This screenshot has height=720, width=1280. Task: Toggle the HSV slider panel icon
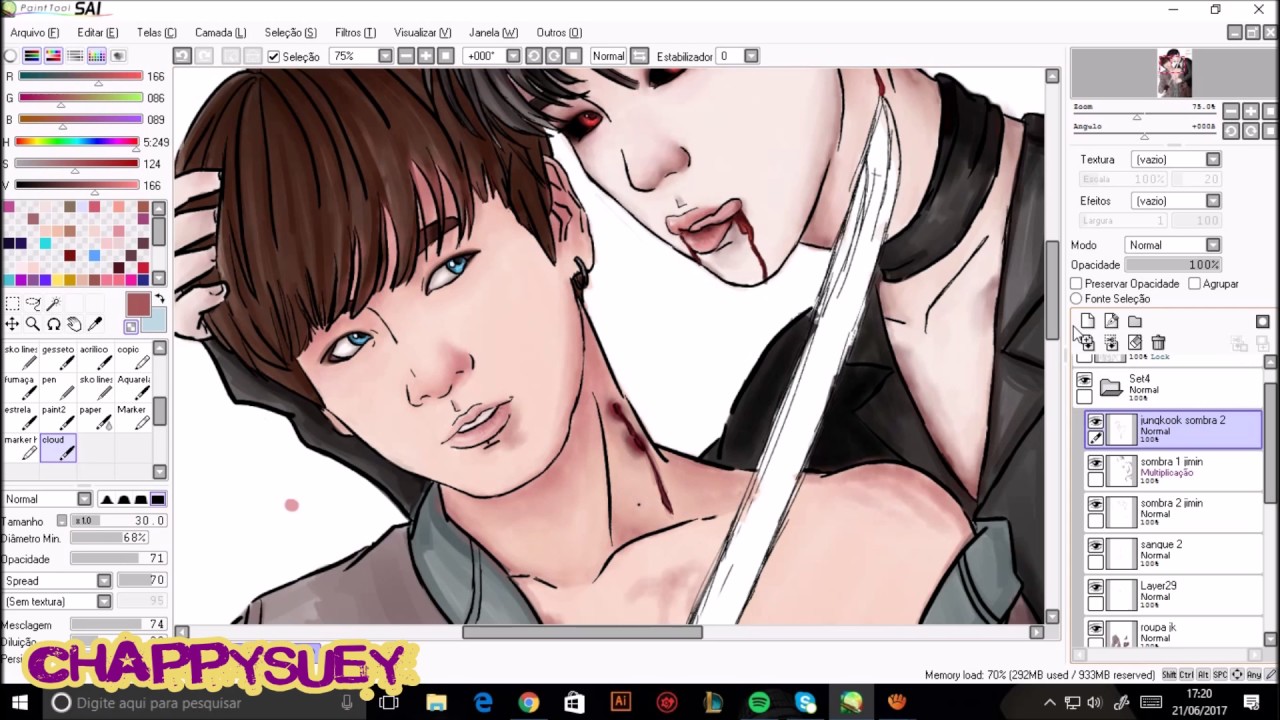click(x=53, y=56)
